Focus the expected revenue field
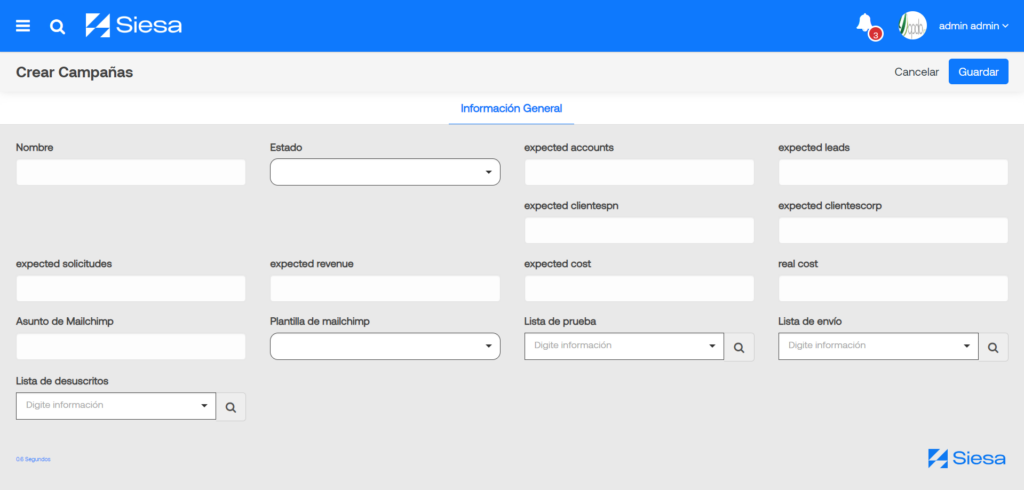The width and height of the screenshot is (1024, 490). 385,288
